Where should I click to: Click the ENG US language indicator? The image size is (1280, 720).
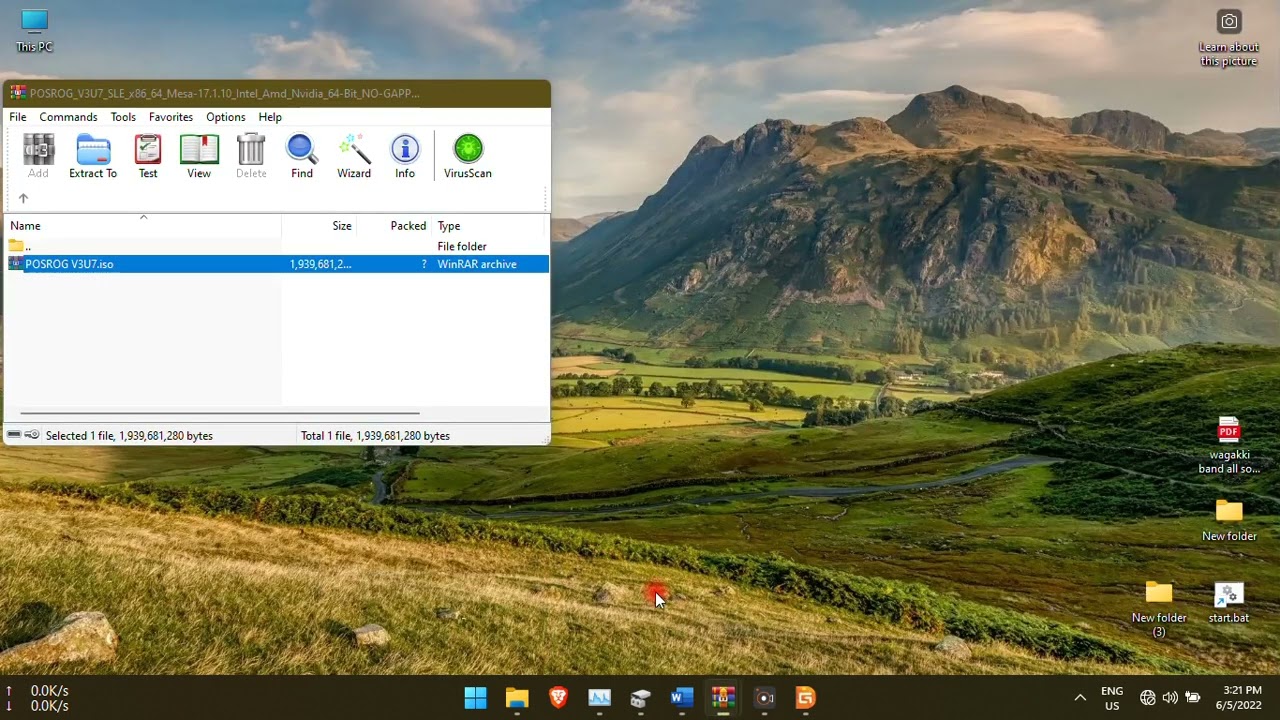click(1112, 698)
